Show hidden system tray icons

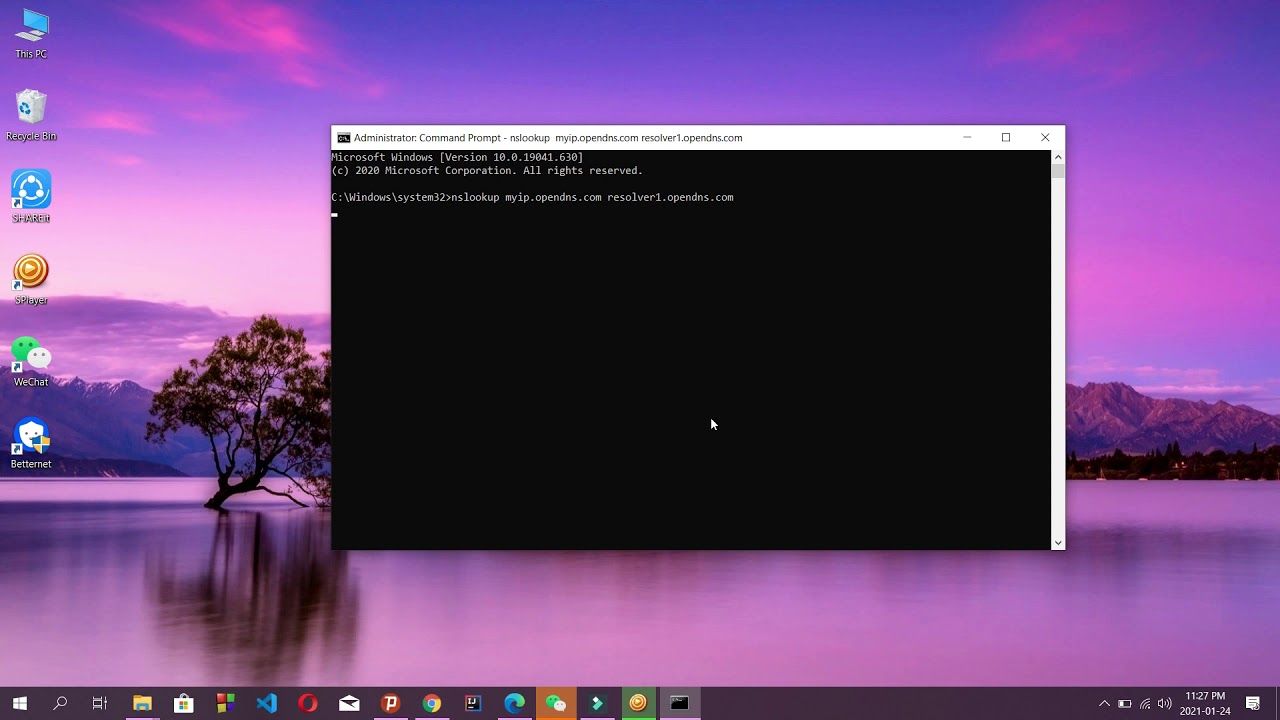tap(1104, 704)
